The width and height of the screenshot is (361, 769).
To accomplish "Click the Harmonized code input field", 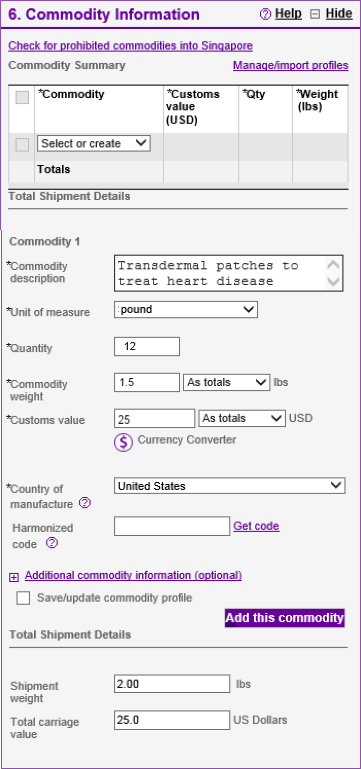I will tap(172, 526).
